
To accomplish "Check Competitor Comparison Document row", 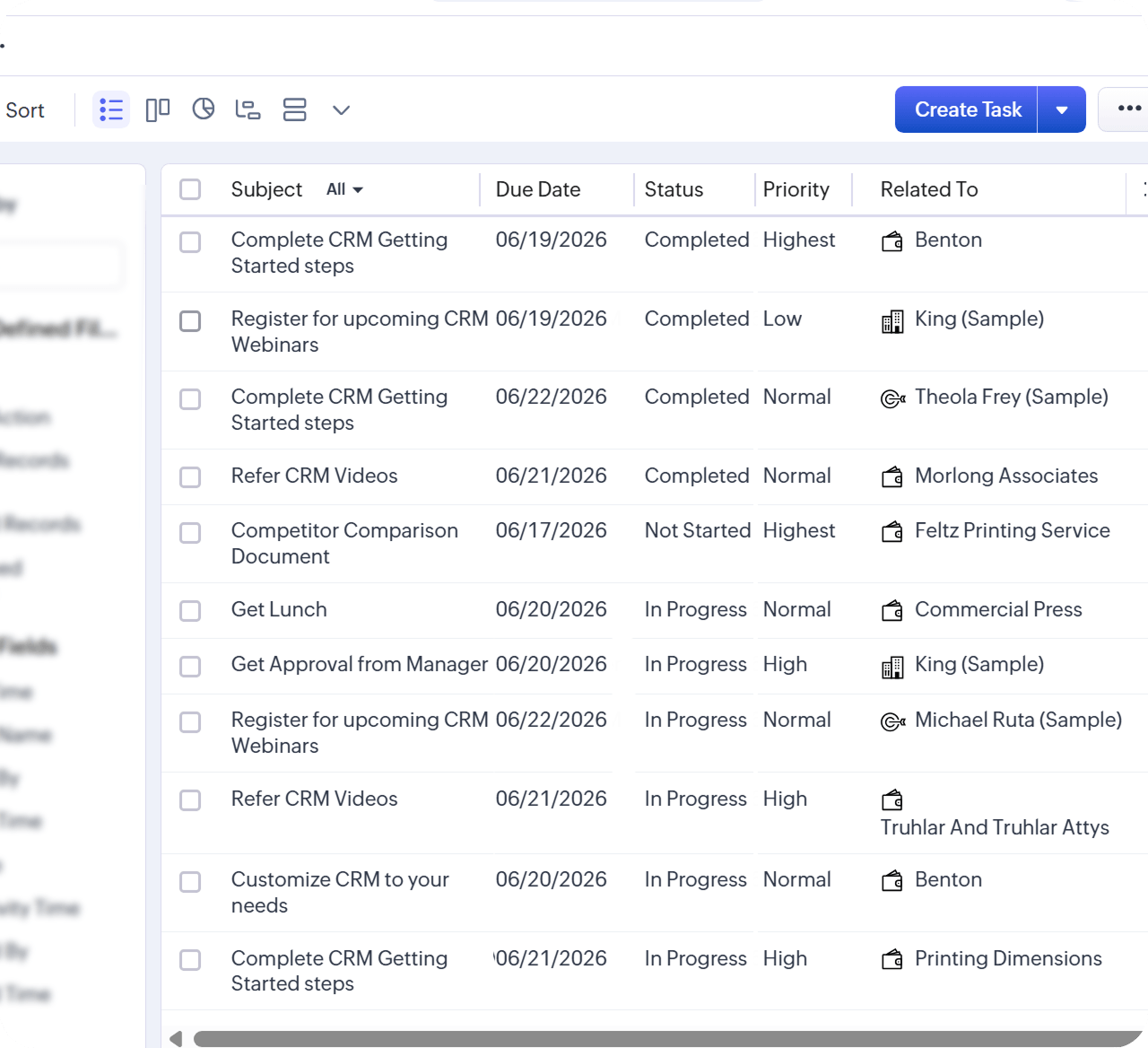I will (x=190, y=533).
